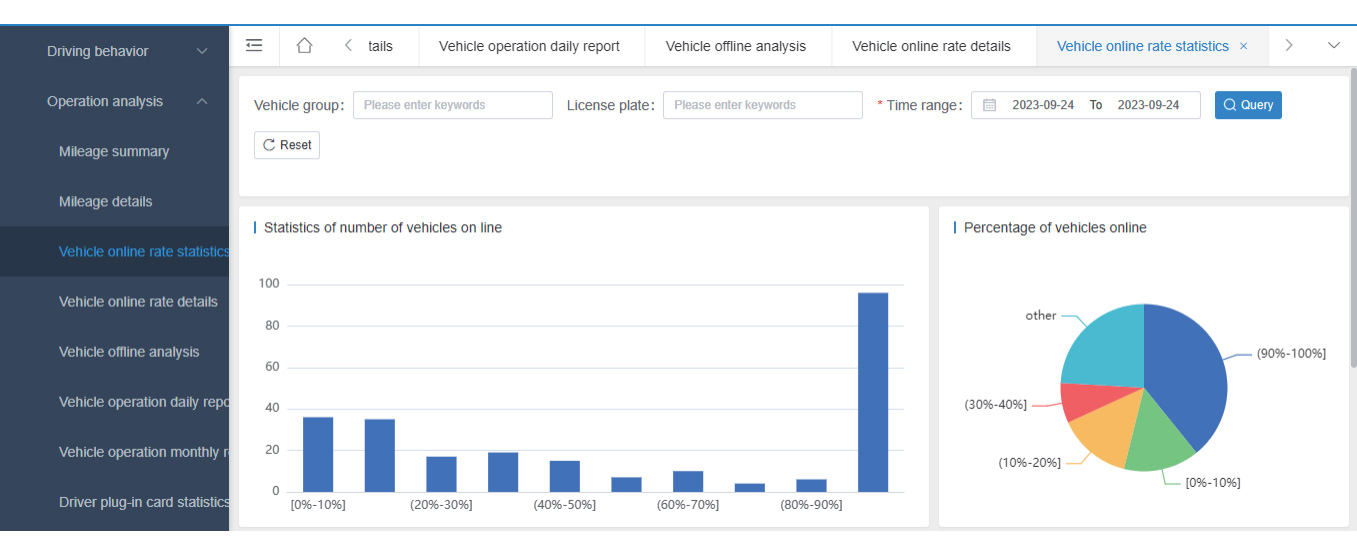Open Mileage details in the sidebar
1357x554 pixels.
tap(114, 201)
